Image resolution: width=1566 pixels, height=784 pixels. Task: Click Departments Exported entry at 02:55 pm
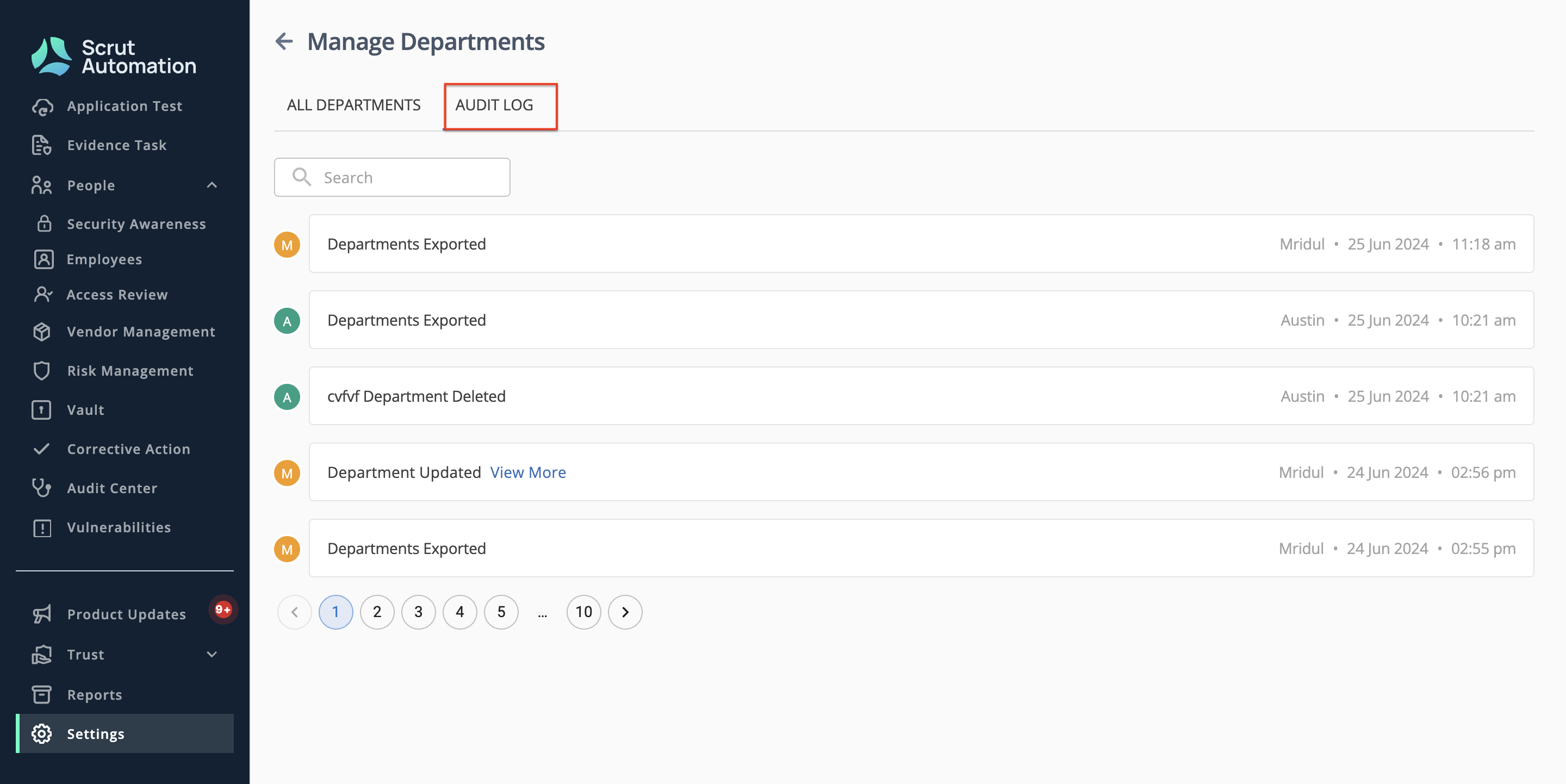click(x=921, y=548)
